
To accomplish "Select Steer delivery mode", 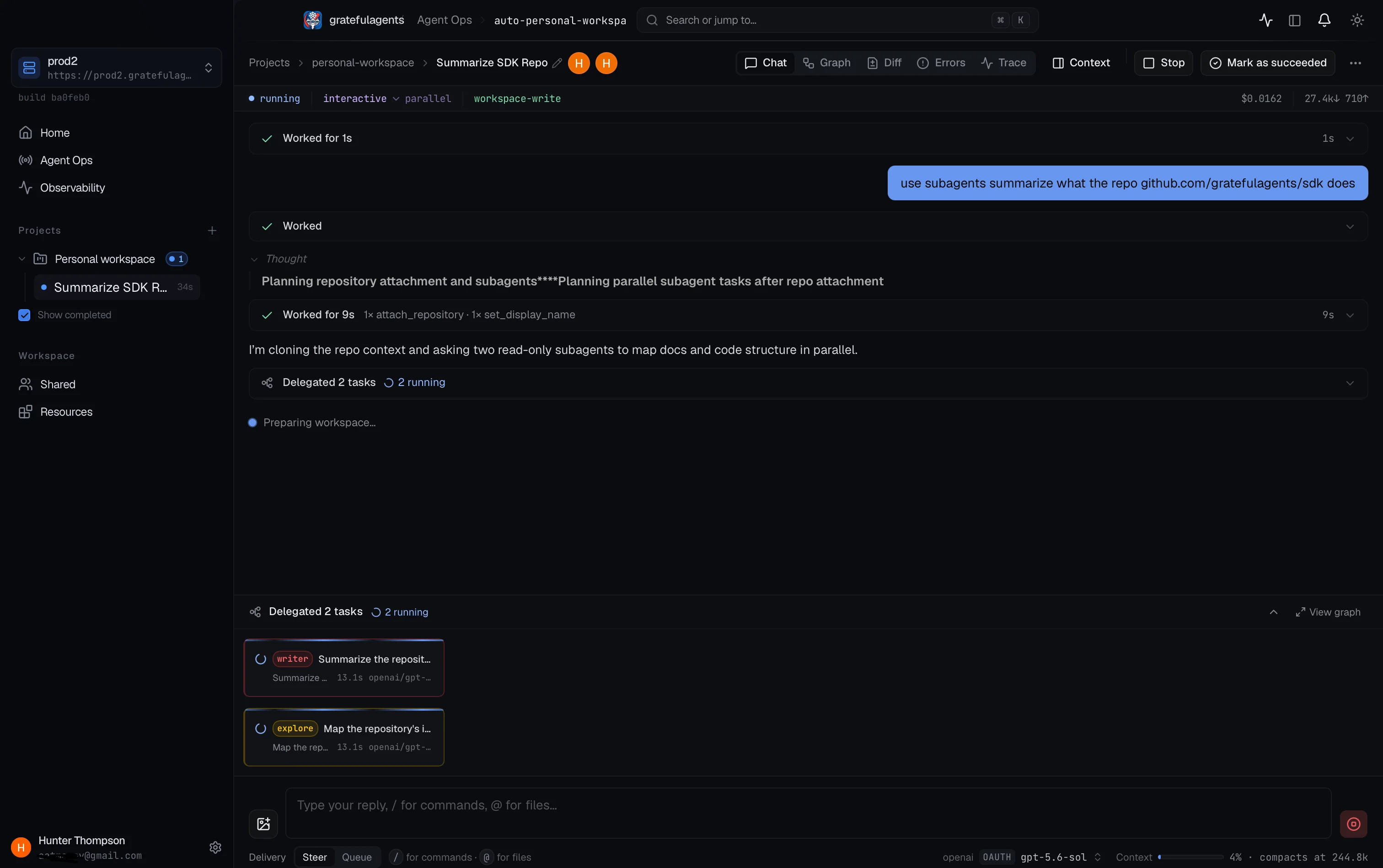I will pos(315,857).
